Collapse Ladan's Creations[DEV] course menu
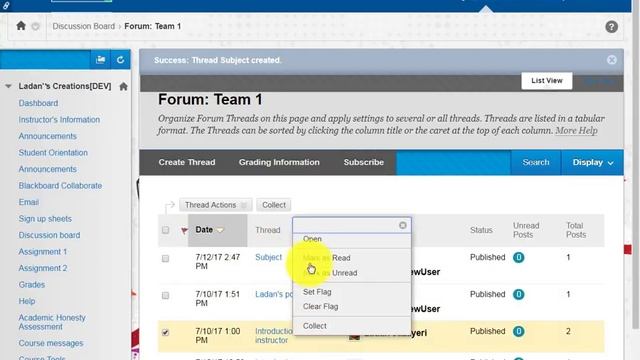Viewport: 640px width, 360px height. point(8,86)
